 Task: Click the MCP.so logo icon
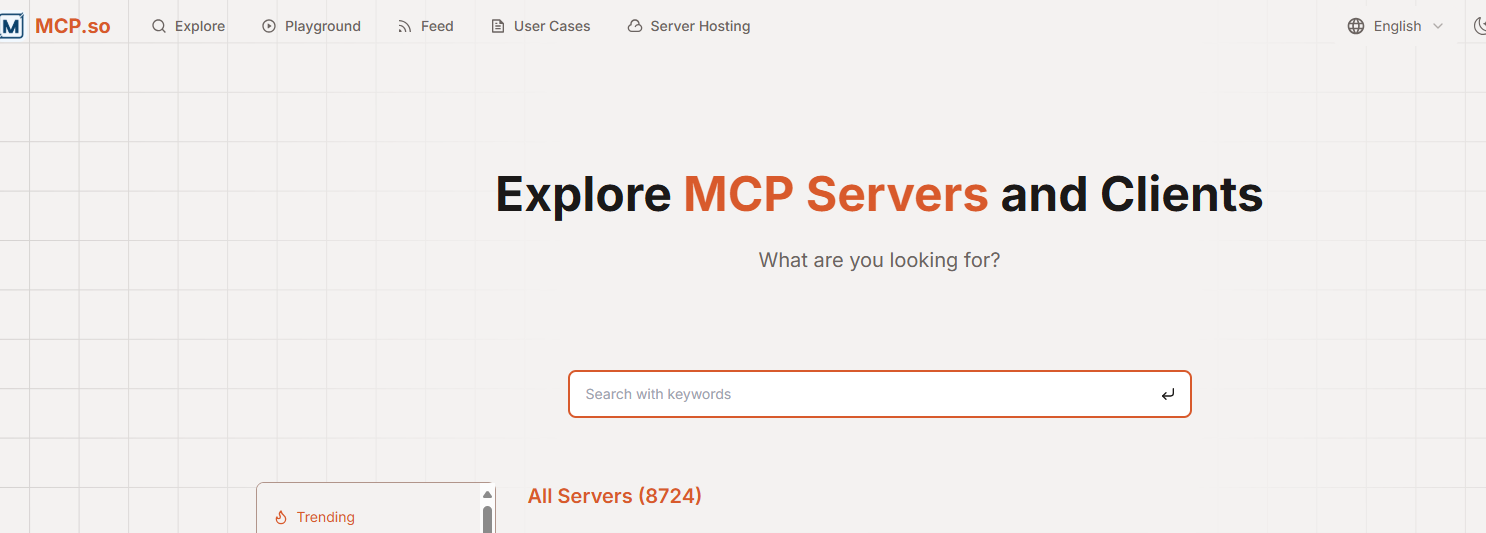tap(11, 26)
